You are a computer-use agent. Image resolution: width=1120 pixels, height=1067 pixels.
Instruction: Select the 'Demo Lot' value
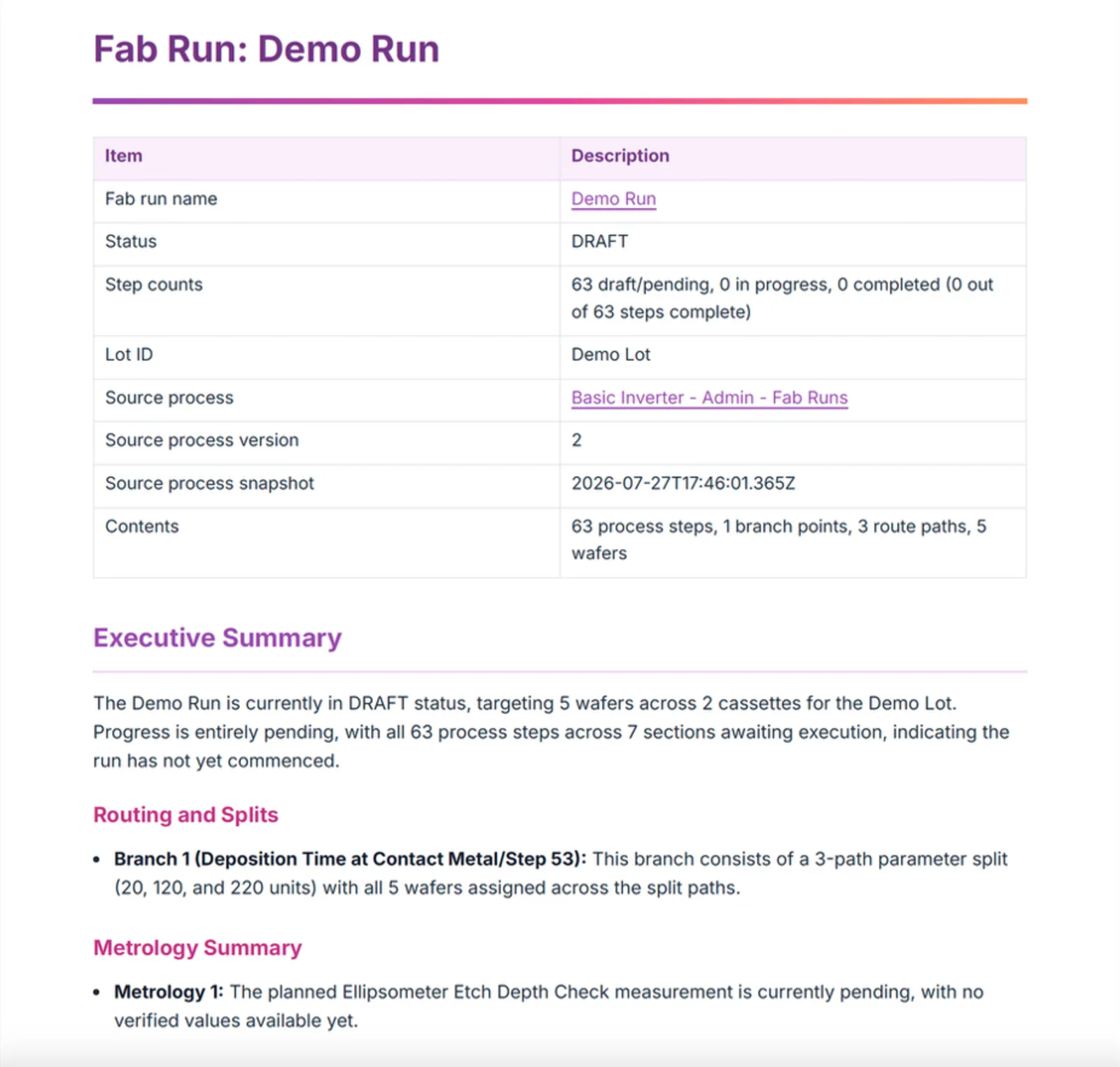pos(610,355)
